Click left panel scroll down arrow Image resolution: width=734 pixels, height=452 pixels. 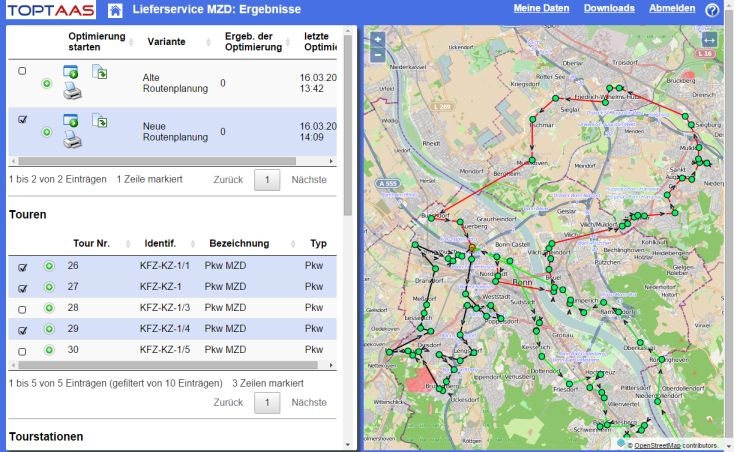pos(347,445)
